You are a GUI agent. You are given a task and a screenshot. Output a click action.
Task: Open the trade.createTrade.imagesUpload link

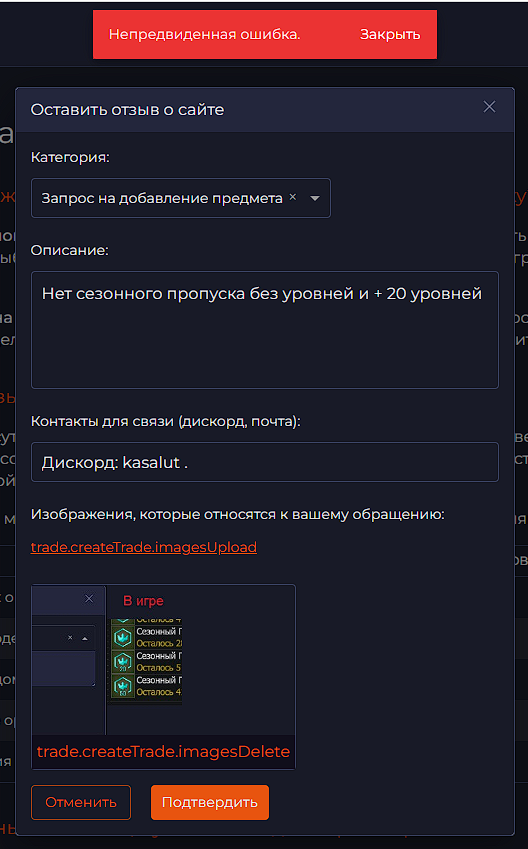tap(144, 547)
